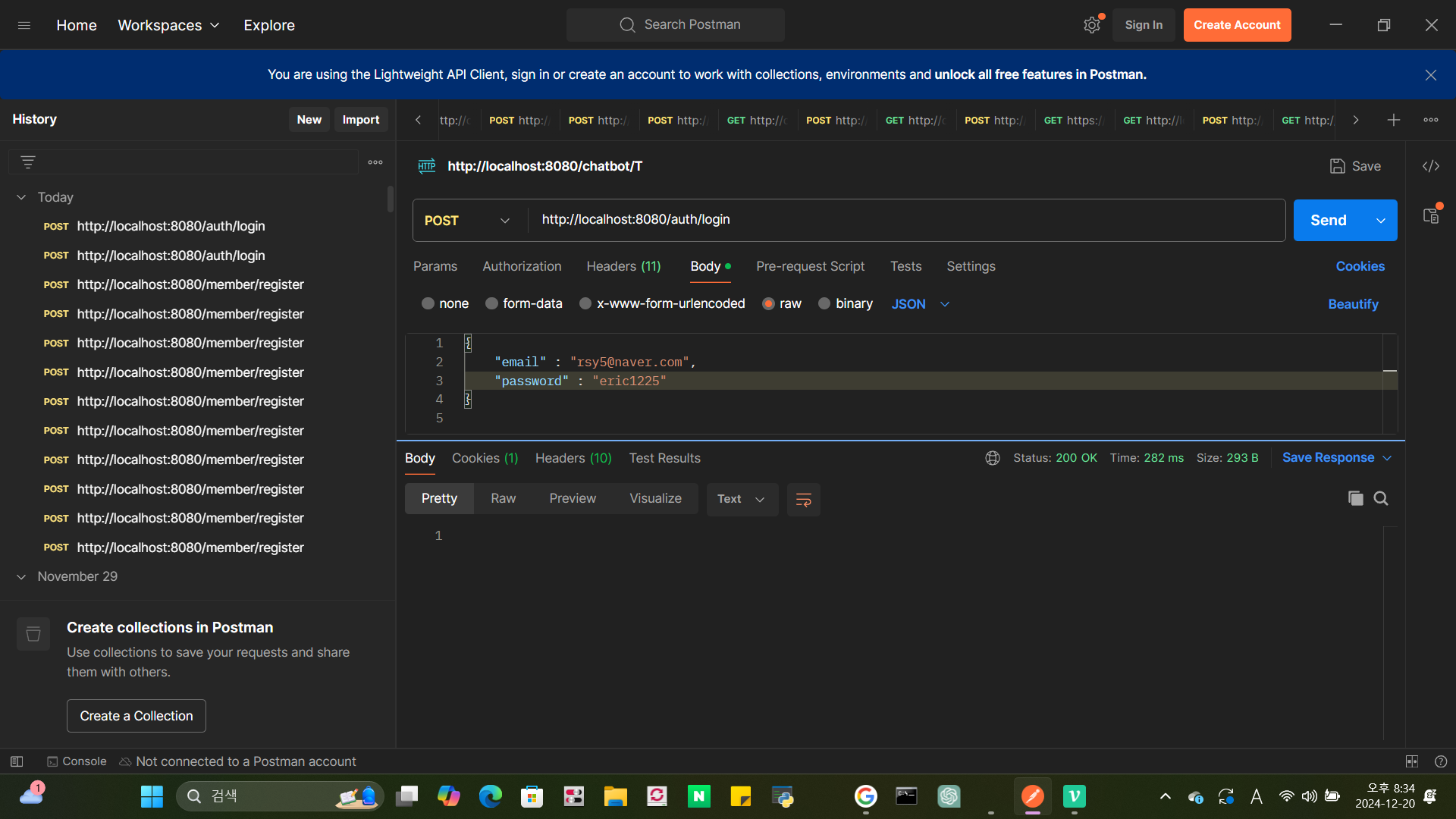Screen dimensions: 1456x819
Task: Open the code snippet panel icon
Action: [1430, 166]
